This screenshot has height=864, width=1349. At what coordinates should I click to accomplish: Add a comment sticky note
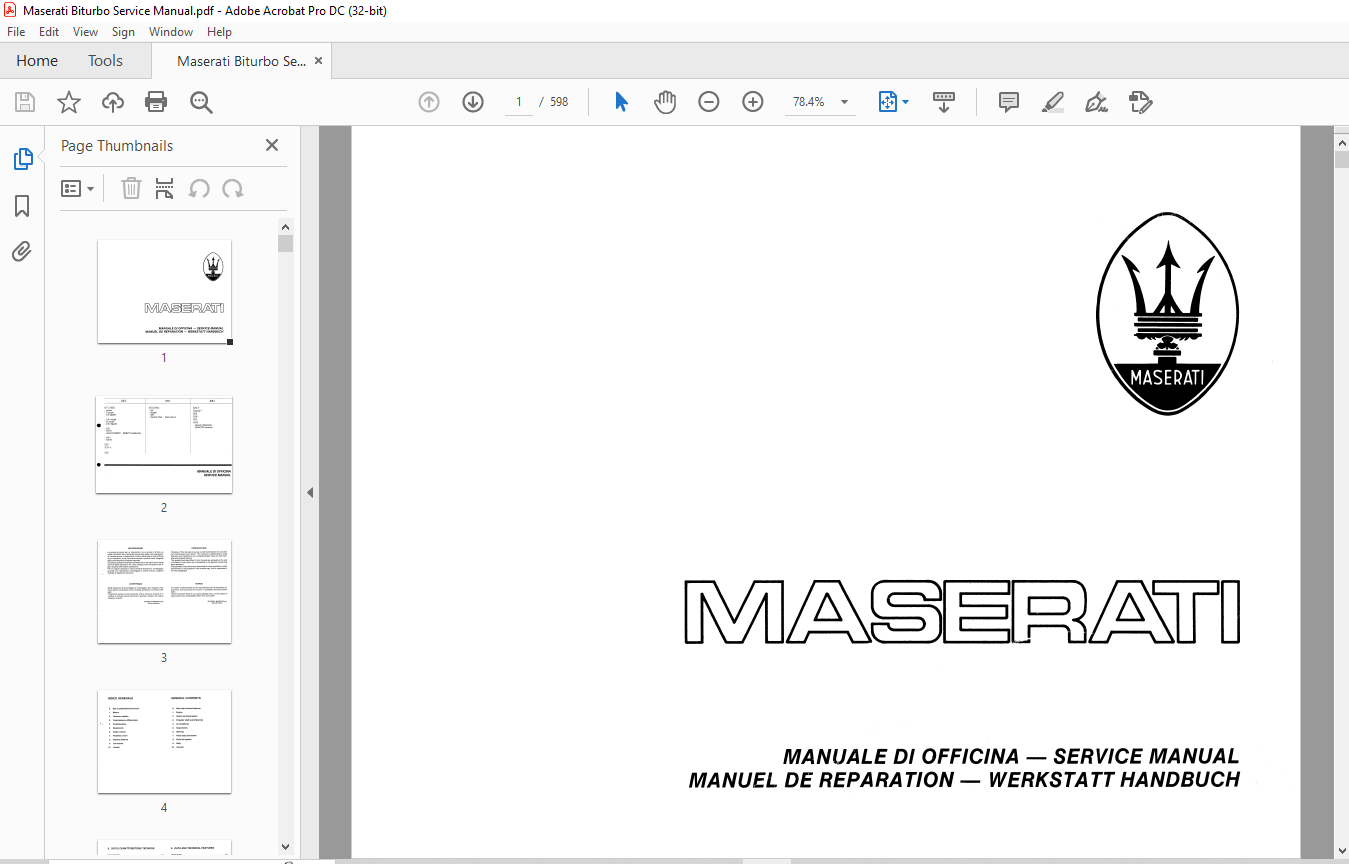coord(1009,102)
